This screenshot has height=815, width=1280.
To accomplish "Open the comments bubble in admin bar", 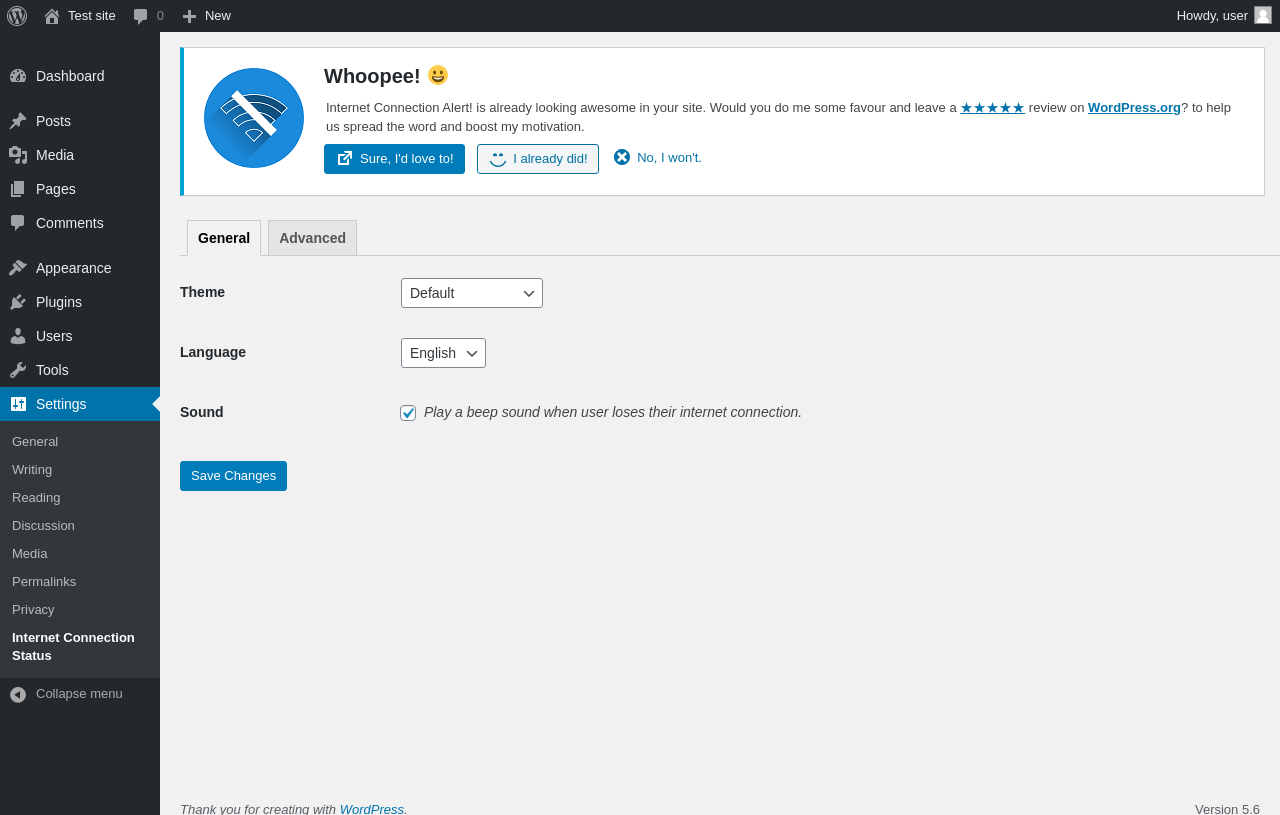I will point(140,16).
